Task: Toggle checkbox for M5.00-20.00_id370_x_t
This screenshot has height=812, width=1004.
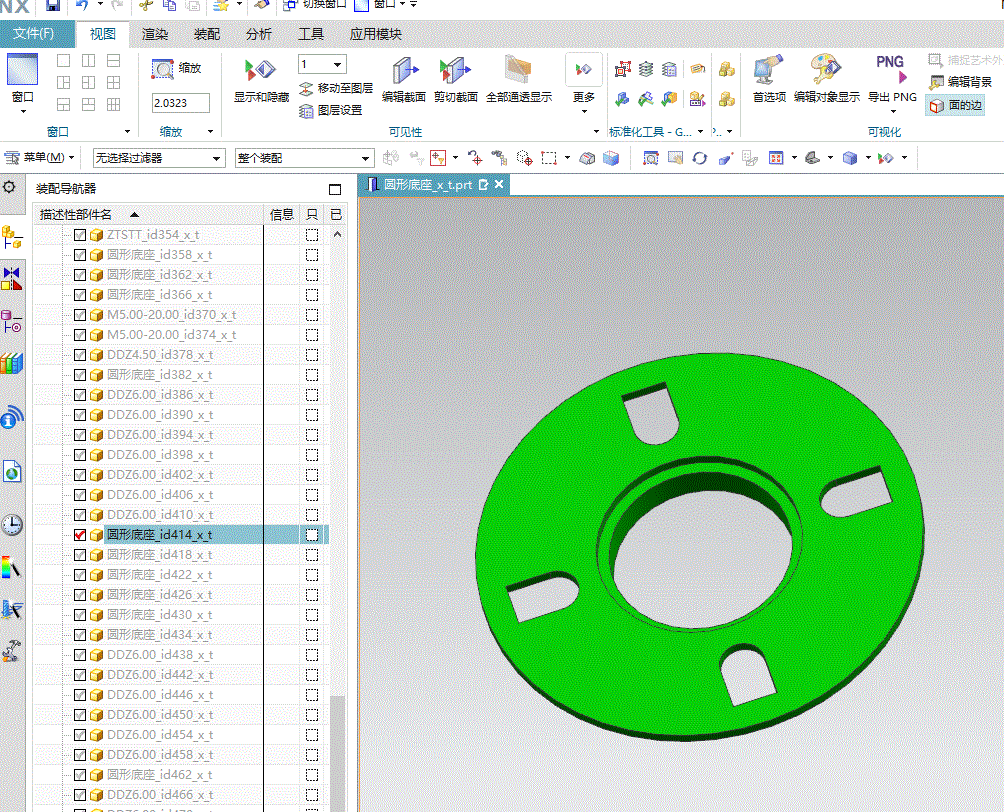Action: pos(80,315)
